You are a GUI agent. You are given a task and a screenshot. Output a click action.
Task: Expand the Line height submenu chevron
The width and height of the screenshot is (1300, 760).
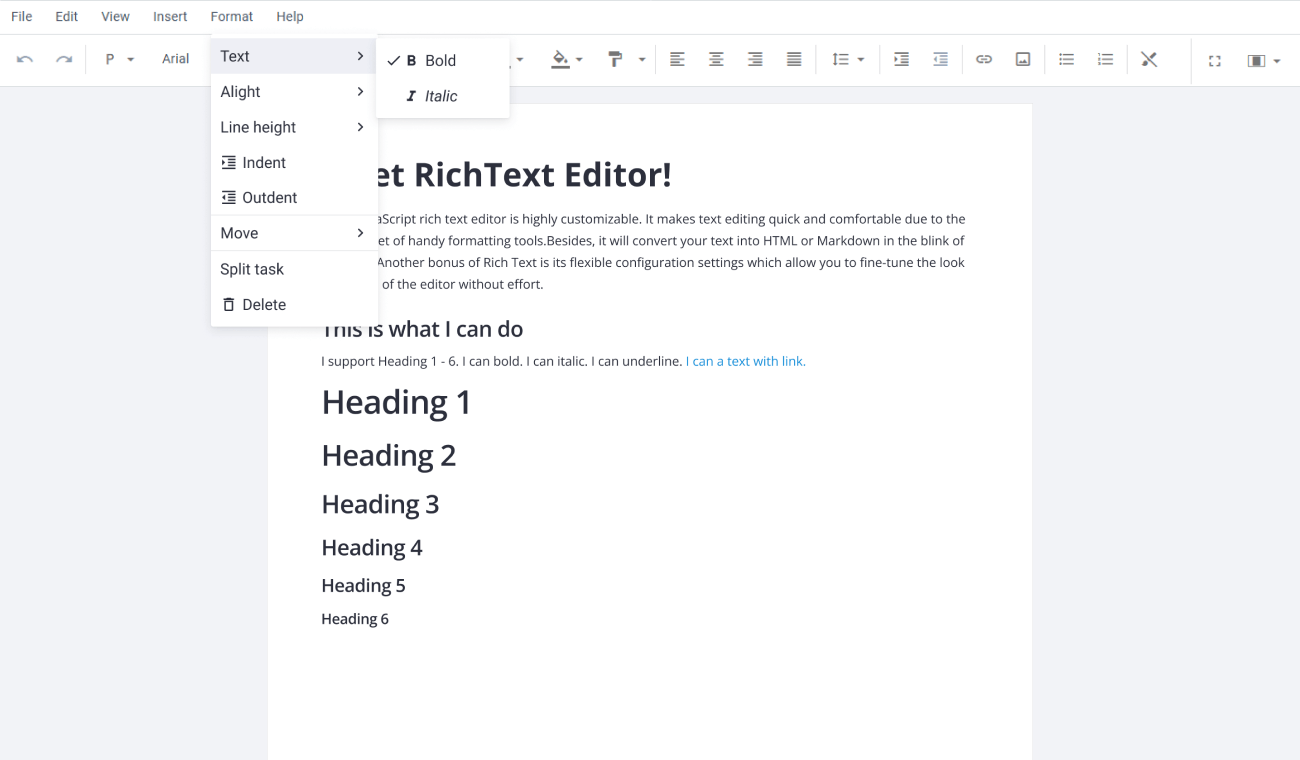[360, 127]
